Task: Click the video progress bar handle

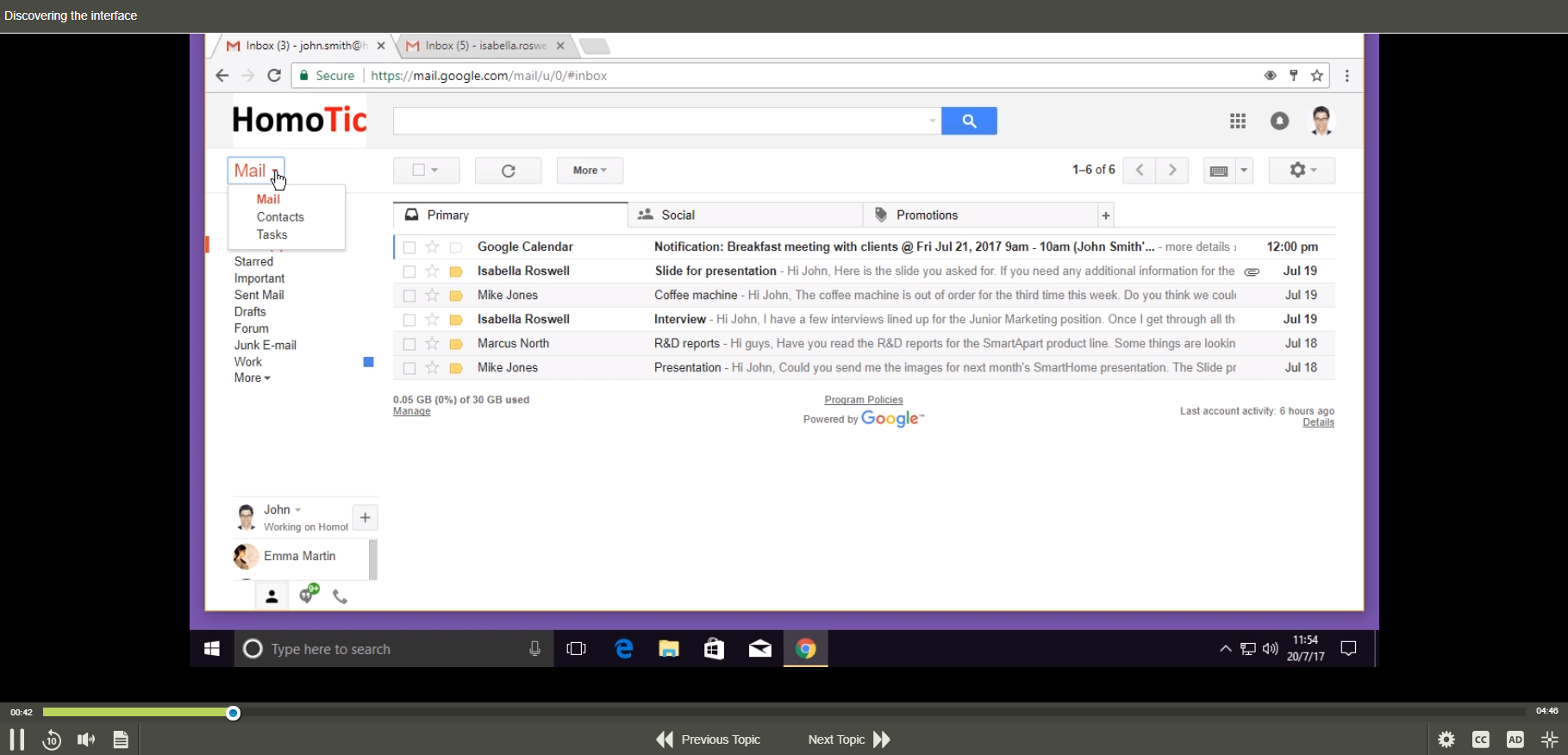Action: [x=234, y=713]
